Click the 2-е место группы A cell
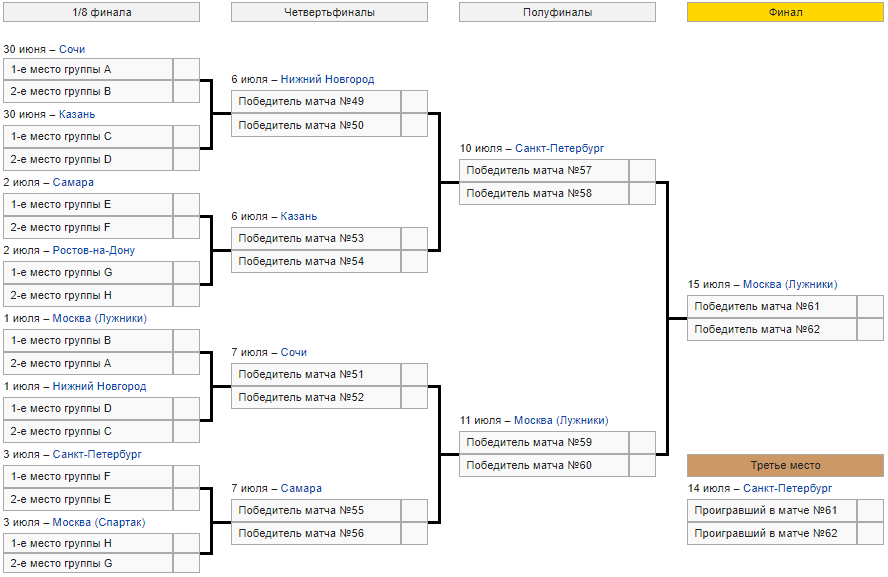Viewport: 888px width, 577px height. [x=88, y=364]
